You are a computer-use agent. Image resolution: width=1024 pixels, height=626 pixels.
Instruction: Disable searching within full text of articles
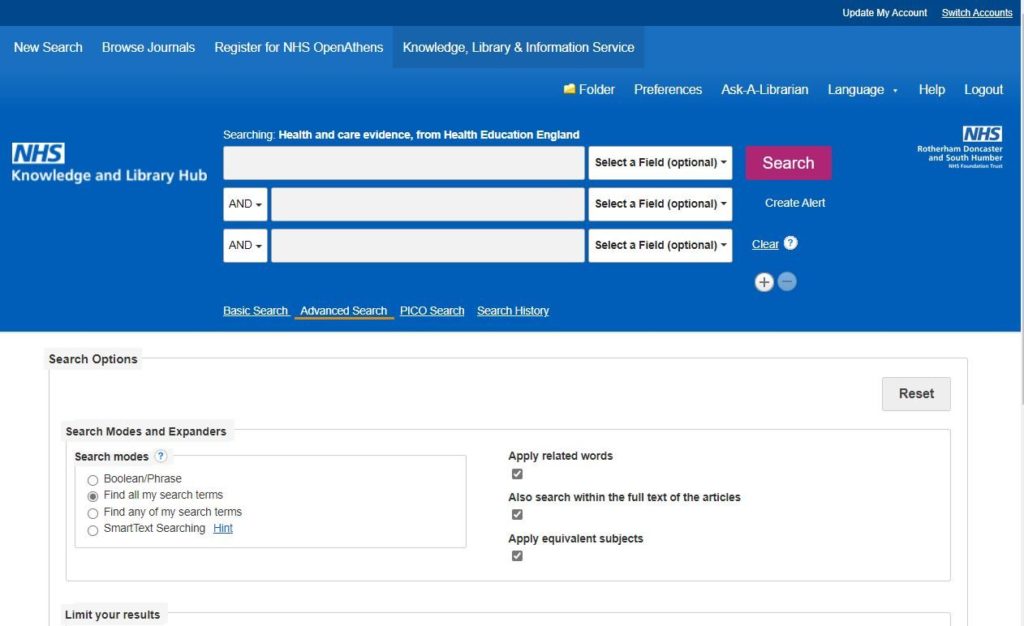coord(517,514)
